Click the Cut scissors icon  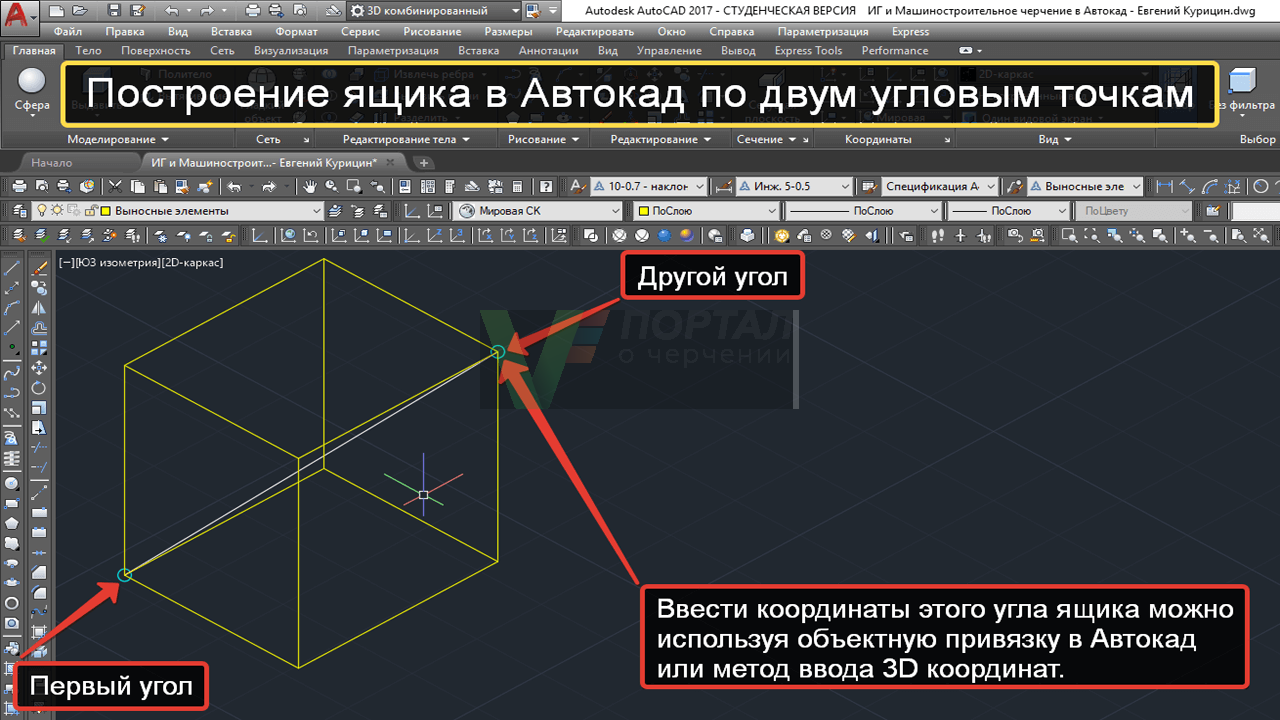[x=116, y=186]
